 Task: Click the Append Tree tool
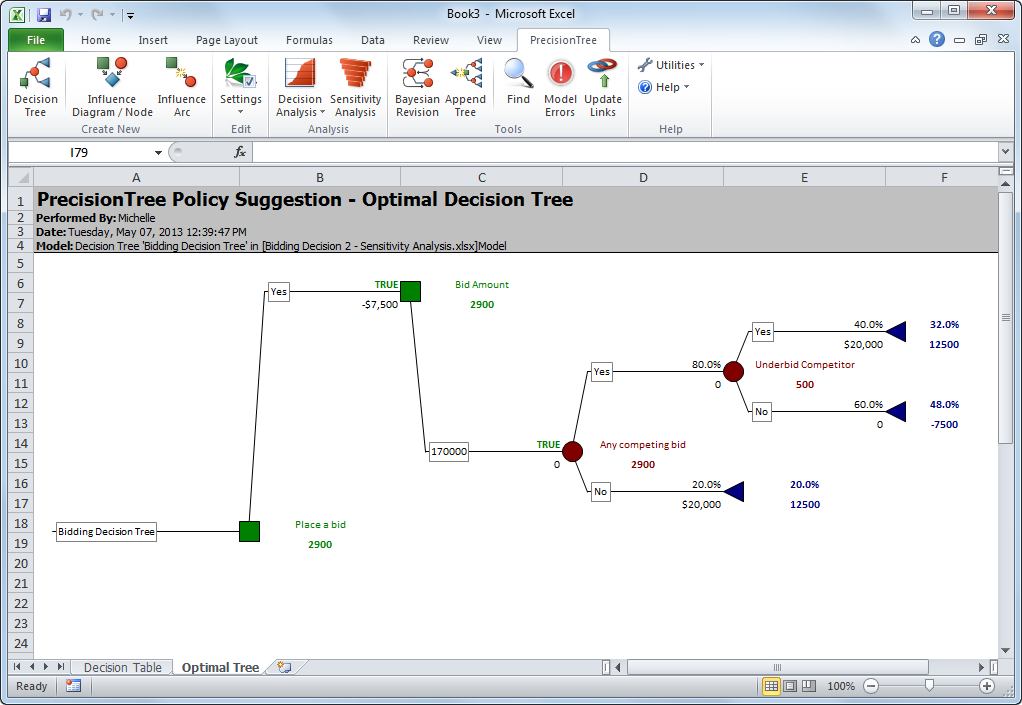[465, 87]
